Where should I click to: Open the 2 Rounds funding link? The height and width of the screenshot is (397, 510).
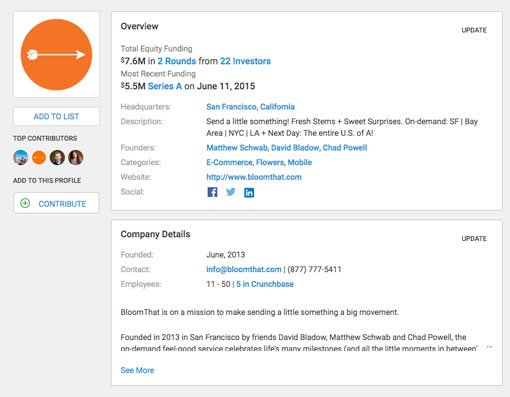[177, 61]
